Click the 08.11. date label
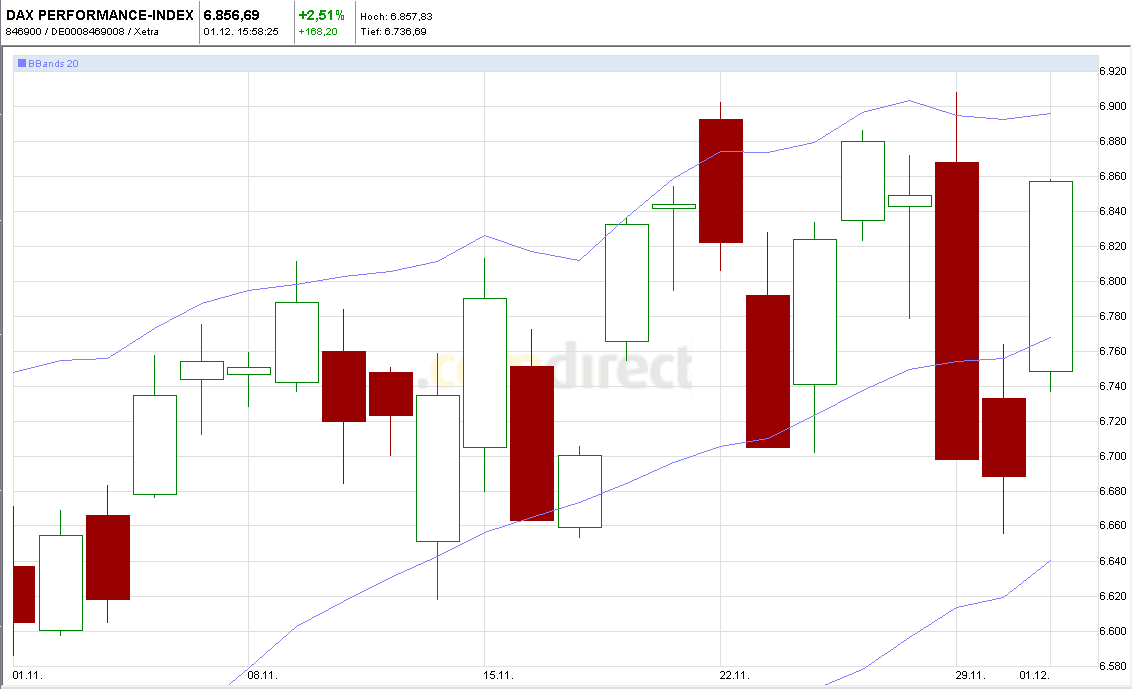This screenshot has height=689, width=1132. click(261, 675)
